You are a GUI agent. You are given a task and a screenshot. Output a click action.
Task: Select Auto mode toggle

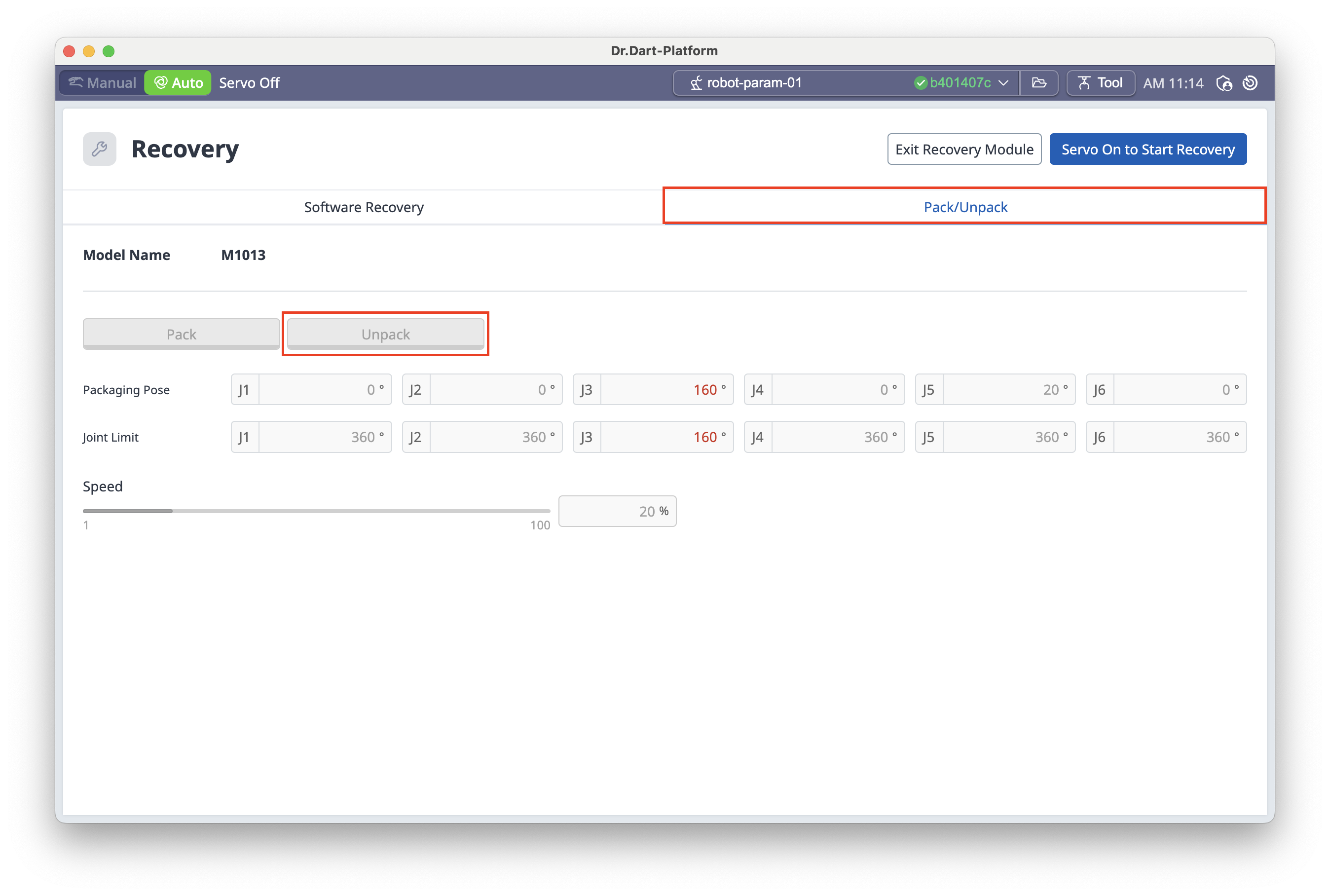178,83
